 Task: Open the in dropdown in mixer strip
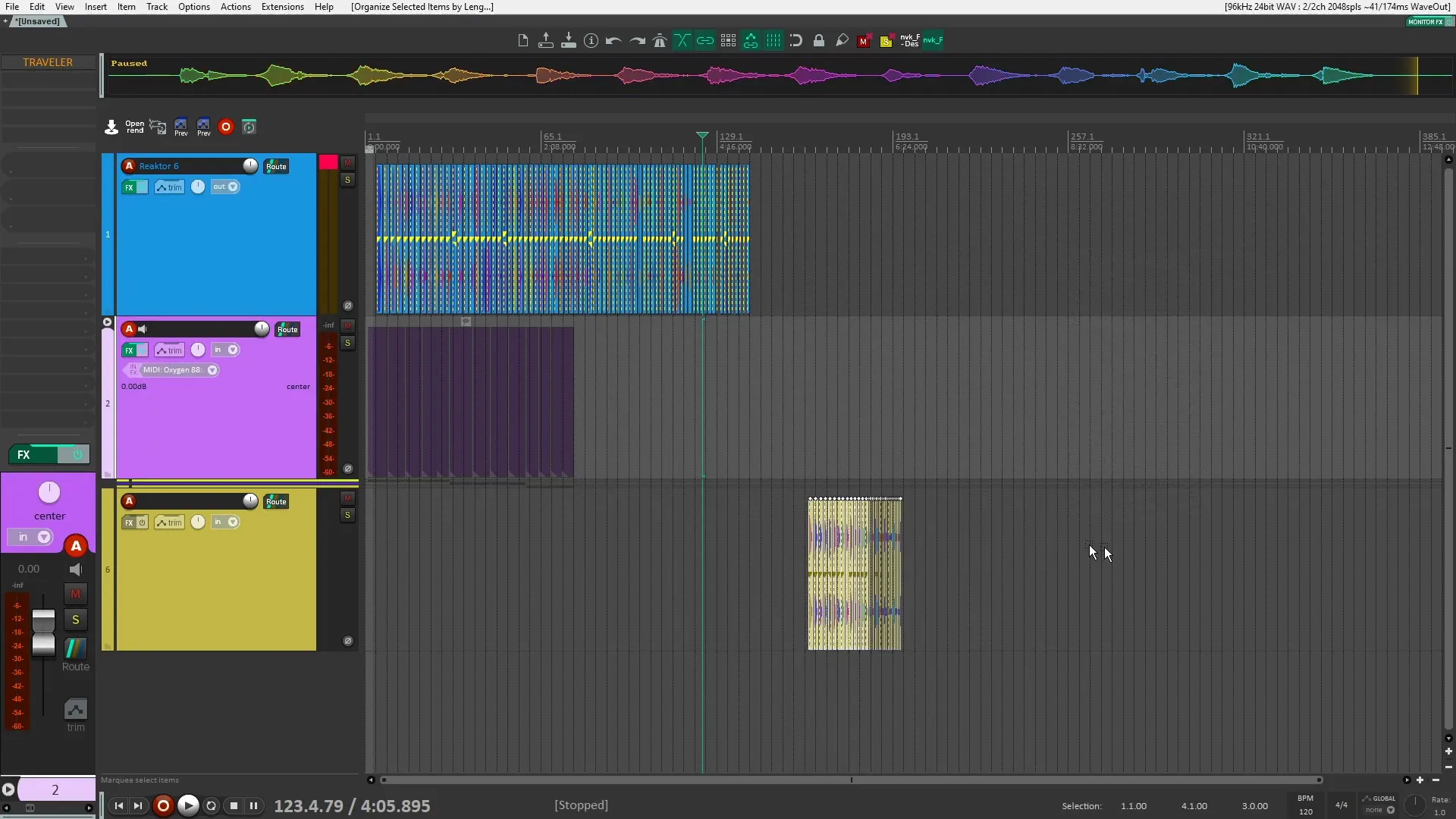tap(30, 537)
